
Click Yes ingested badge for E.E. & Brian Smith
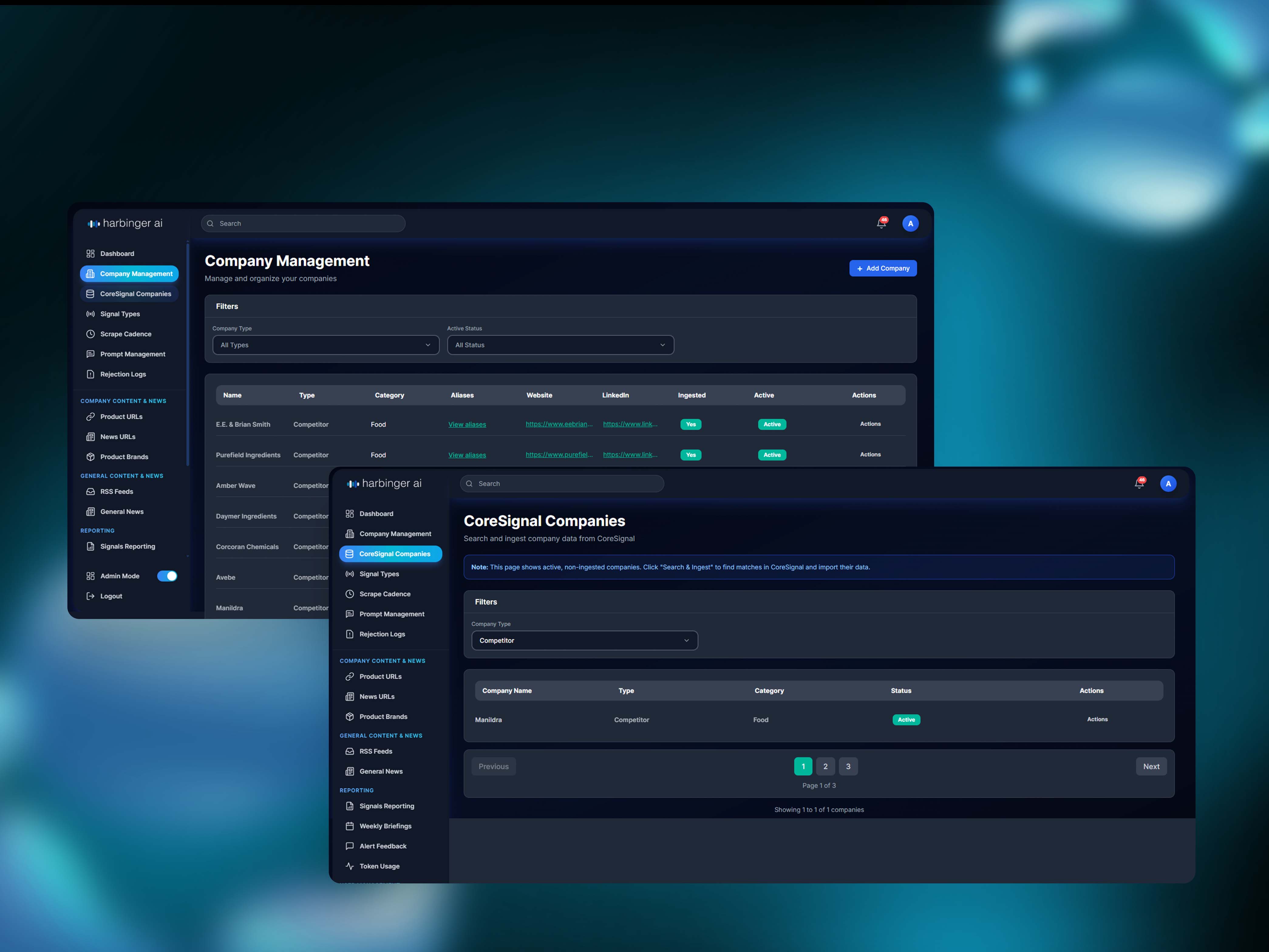click(x=691, y=424)
